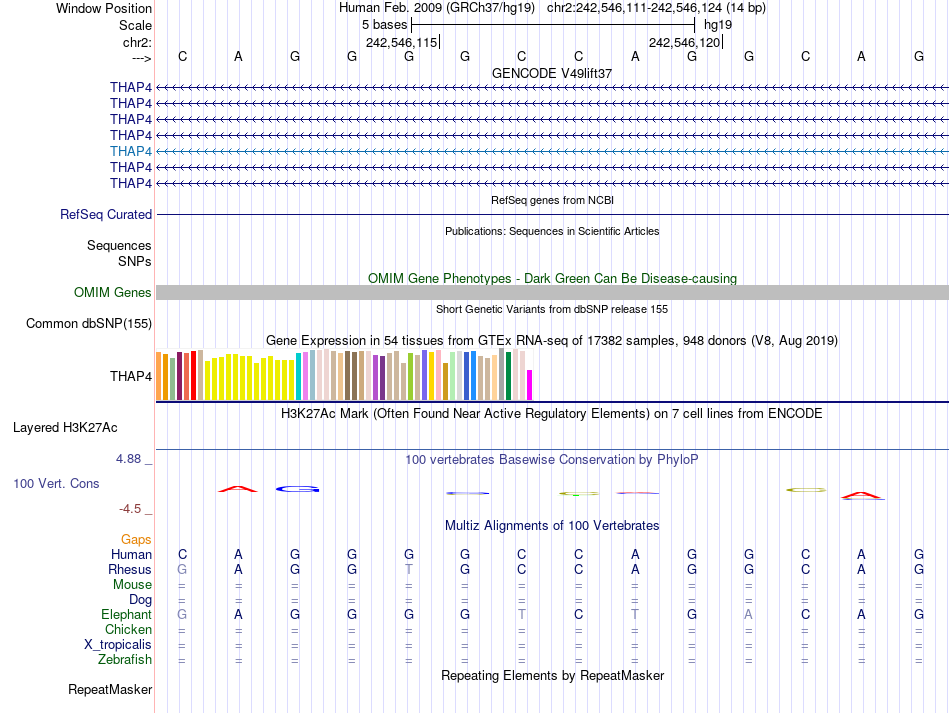Open the Common dbSNP(155) track label
The image size is (950, 713).
[89, 323]
